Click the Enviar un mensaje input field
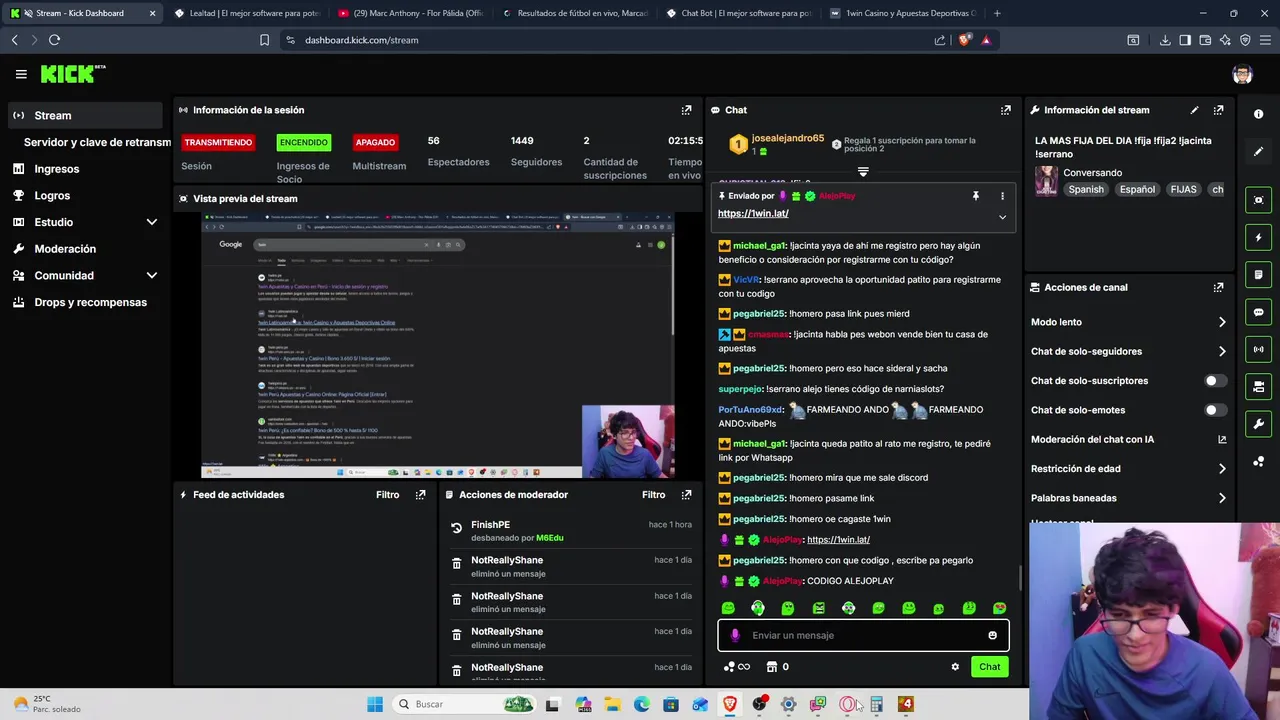The width and height of the screenshot is (1280, 720). pyautogui.click(x=863, y=635)
